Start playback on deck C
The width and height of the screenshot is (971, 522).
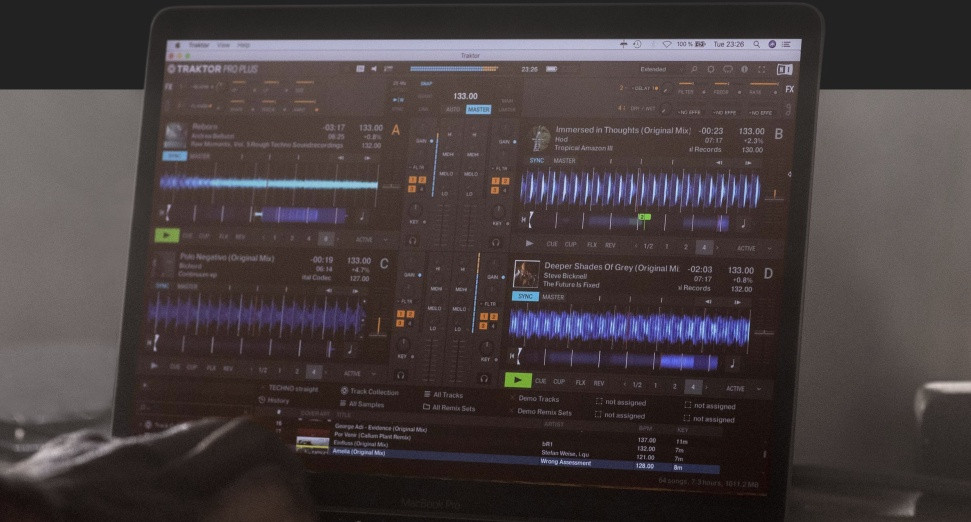[154, 366]
